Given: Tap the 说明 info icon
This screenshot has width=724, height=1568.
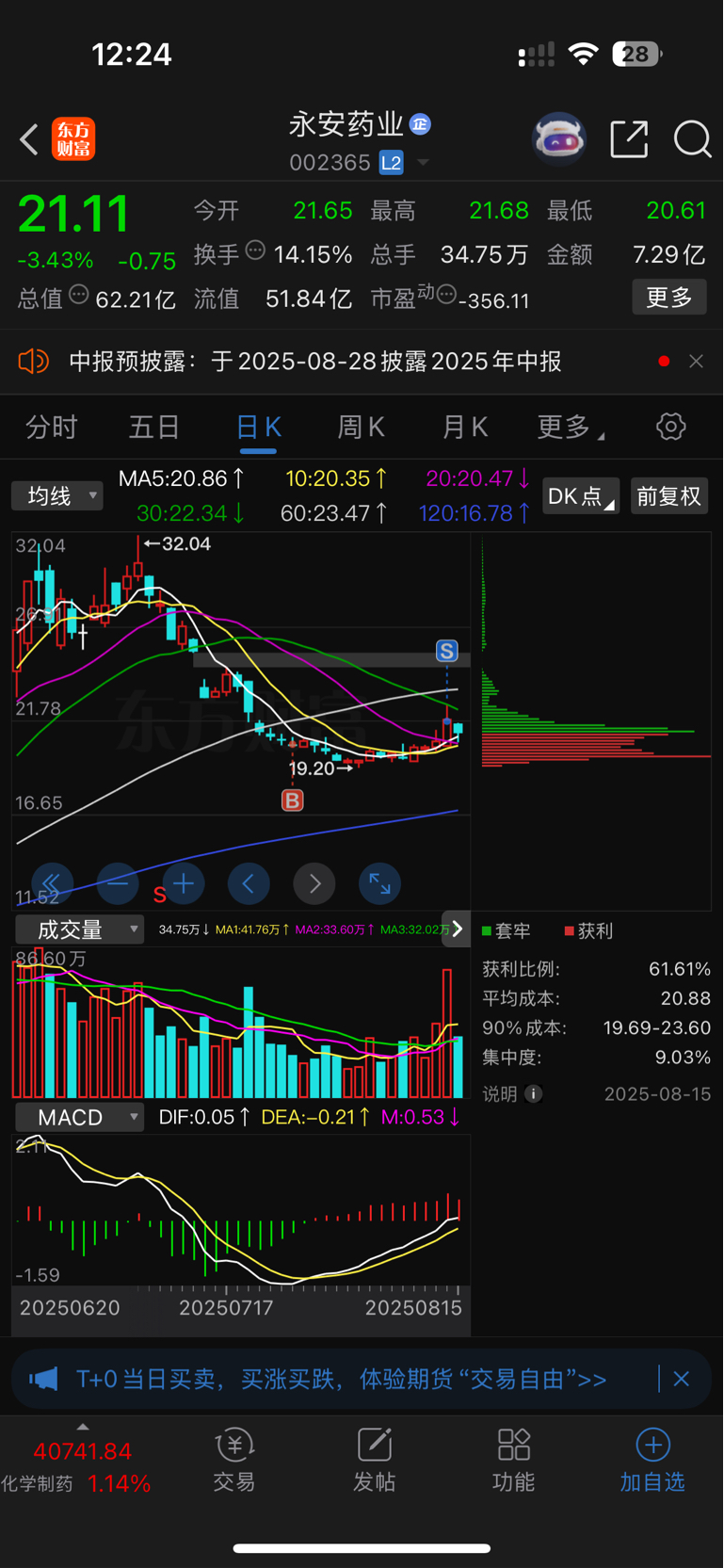Looking at the screenshot, I should [534, 1094].
